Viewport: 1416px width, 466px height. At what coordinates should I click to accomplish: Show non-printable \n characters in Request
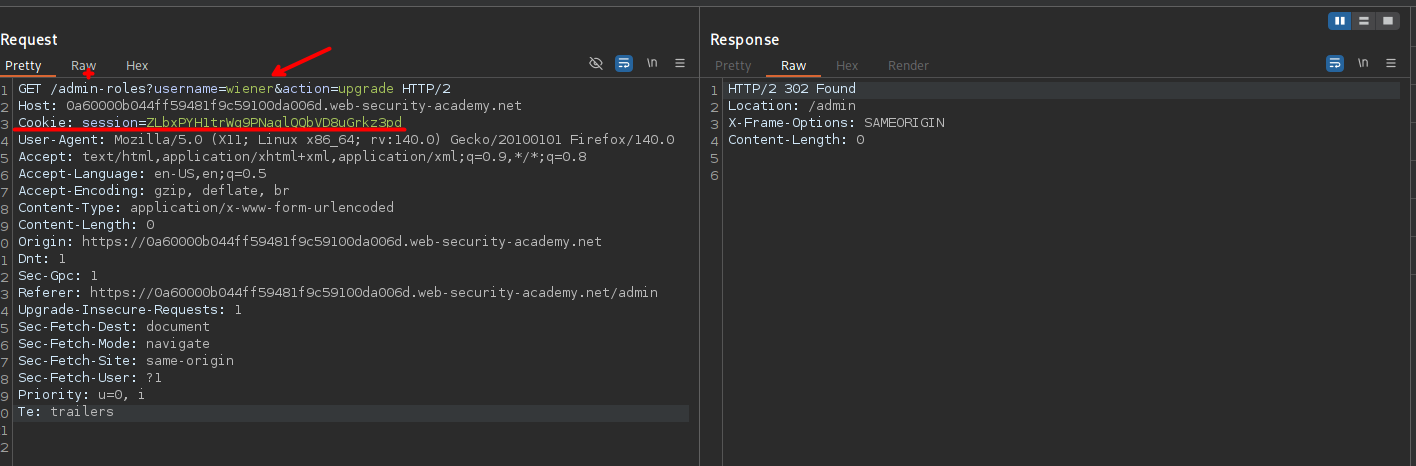[652, 63]
